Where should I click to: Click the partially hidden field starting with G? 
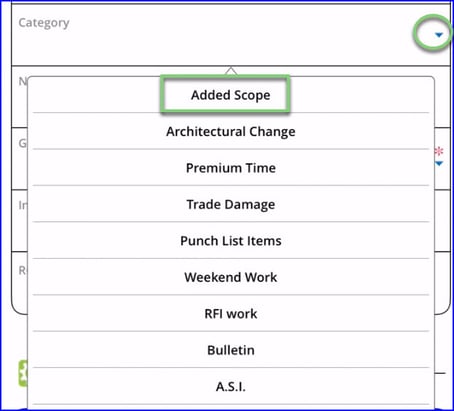(x=19, y=159)
